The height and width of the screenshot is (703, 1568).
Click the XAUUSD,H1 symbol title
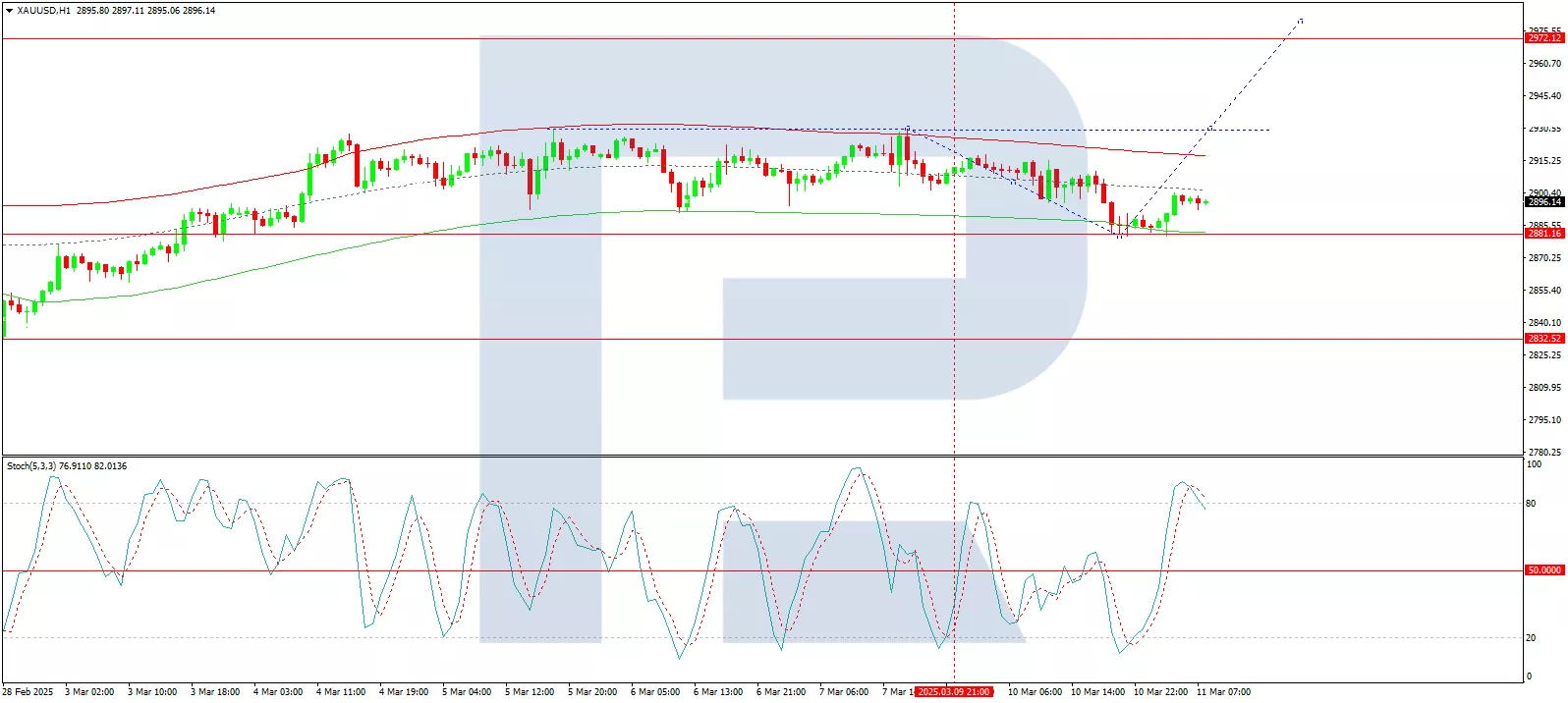(44, 11)
